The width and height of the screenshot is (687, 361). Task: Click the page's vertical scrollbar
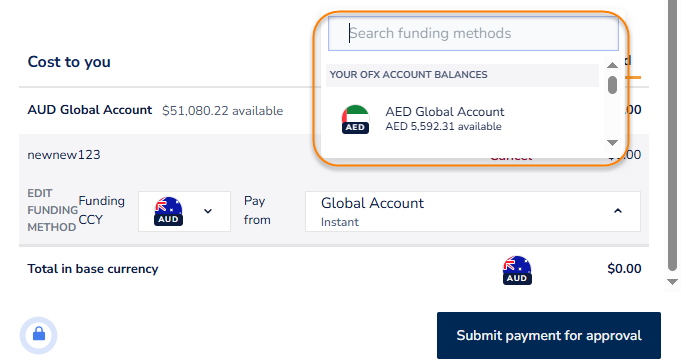point(672,136)
